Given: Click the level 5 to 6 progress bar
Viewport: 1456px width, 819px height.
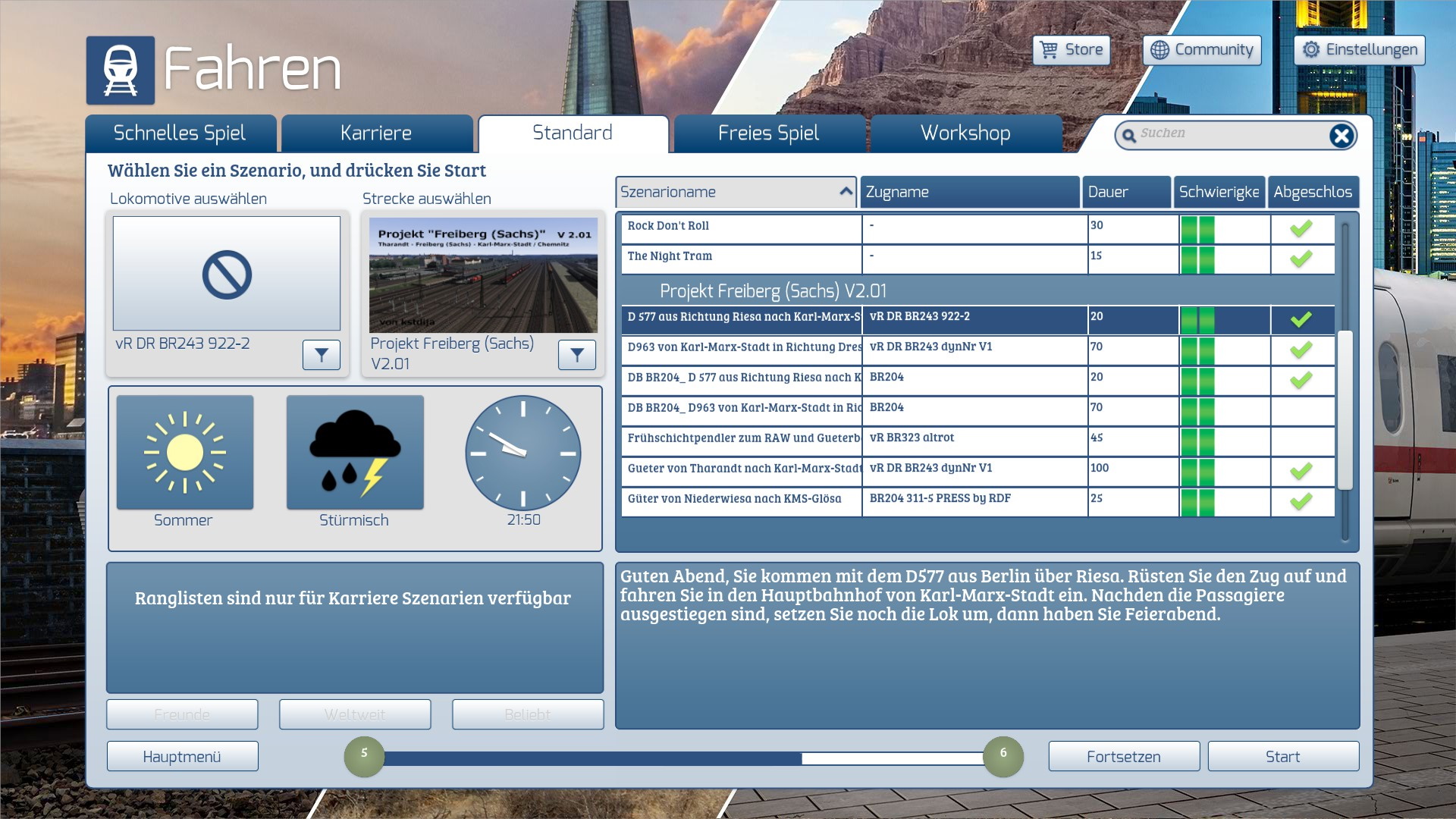Looking at the screenshot, I should [x=682, y=758].
